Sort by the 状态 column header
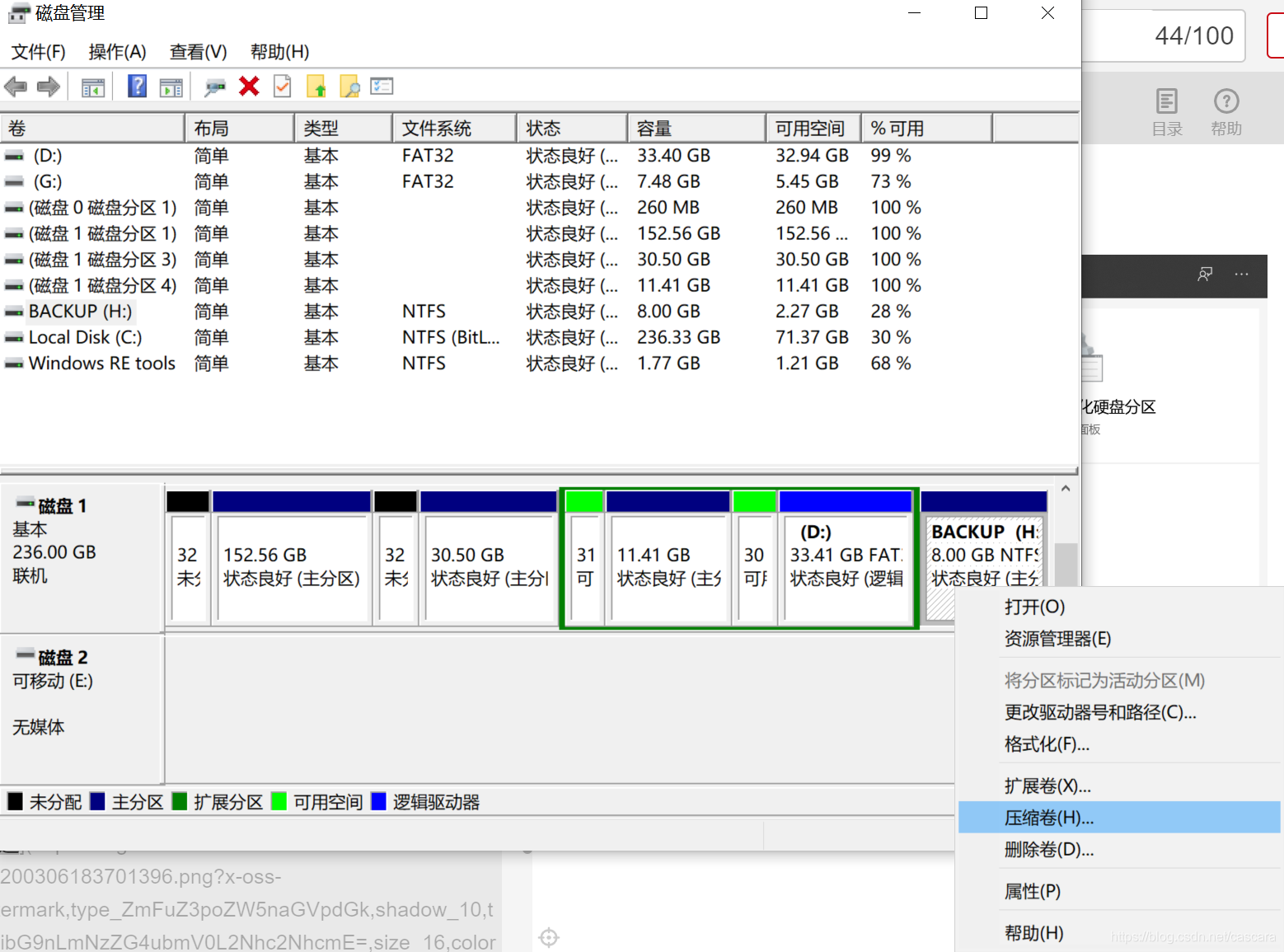The width and height of the screenshot is (1284, 952). click(573, 129)
